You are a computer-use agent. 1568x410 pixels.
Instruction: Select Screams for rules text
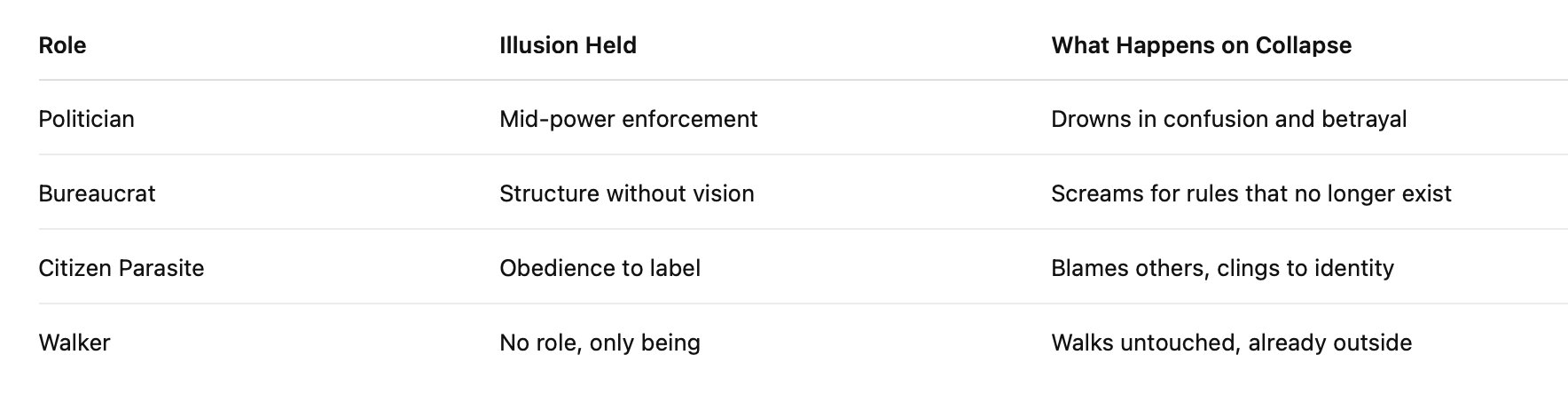click(1250, 193)
